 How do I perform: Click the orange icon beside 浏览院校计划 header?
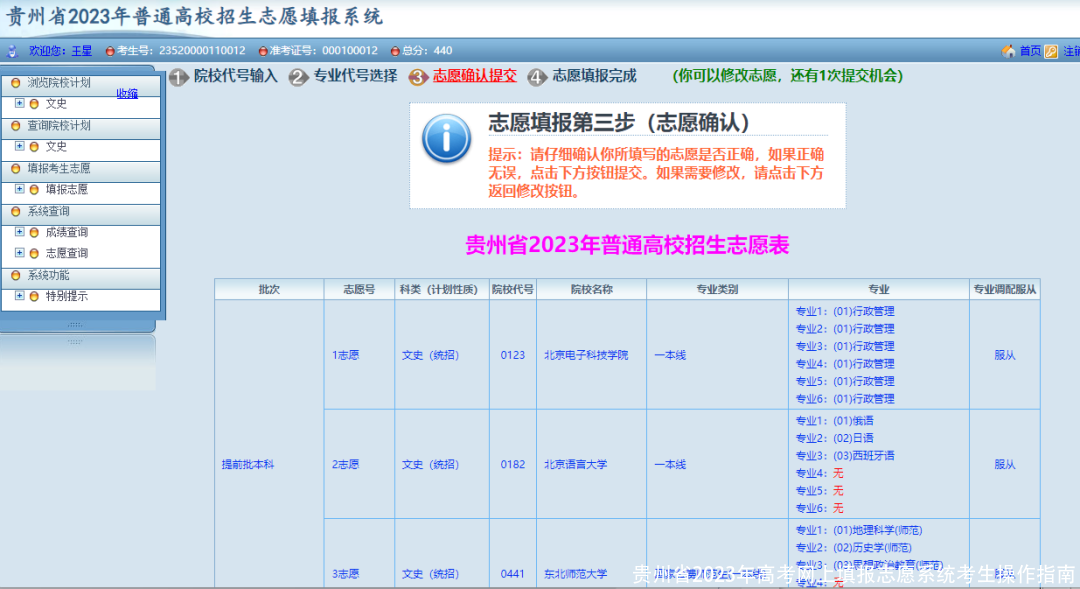pyautogui.click(x=15, y=83)
